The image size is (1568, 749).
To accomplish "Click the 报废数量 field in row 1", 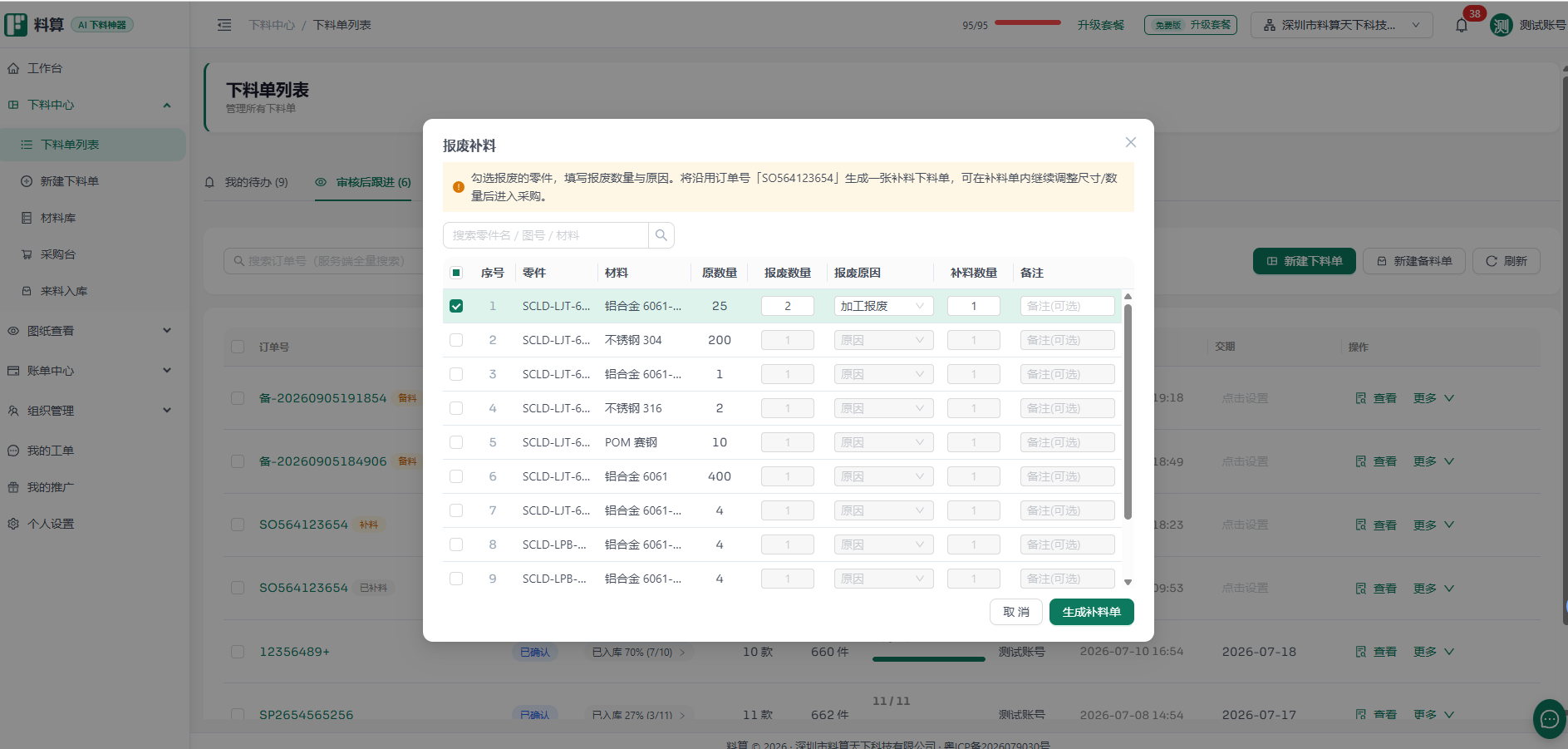I will (788, 306).
